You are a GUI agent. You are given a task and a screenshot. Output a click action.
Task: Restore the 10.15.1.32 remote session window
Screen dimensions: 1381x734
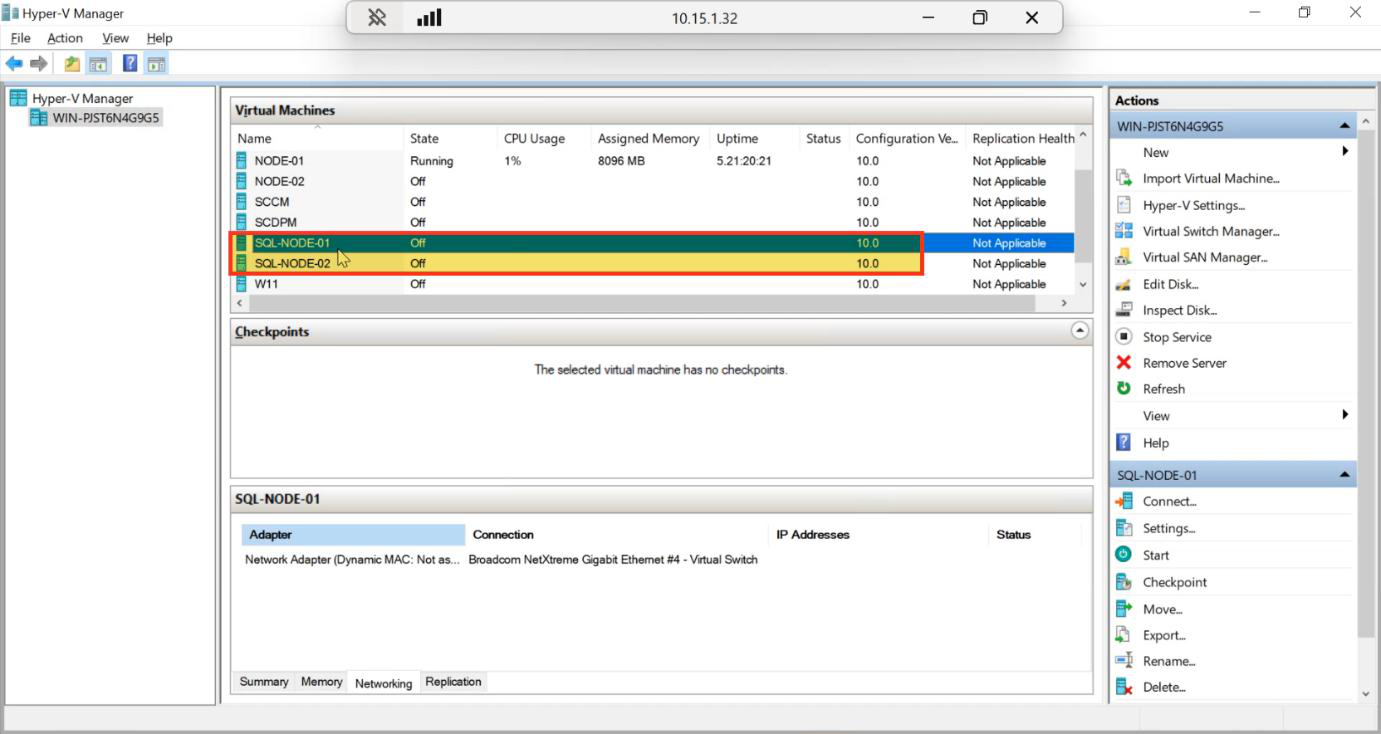(x=980, y=18)
